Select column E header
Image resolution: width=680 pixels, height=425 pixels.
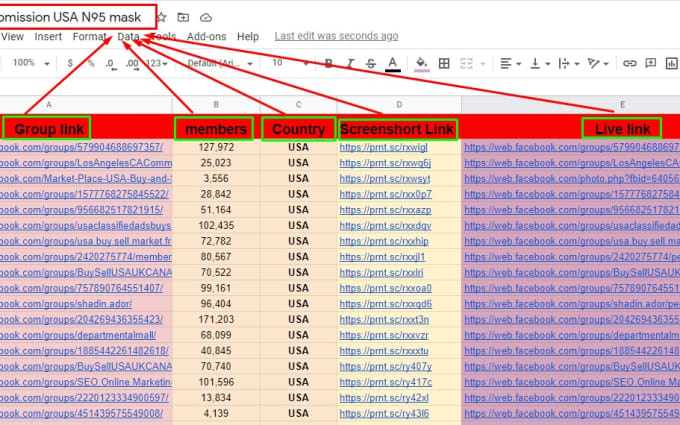click(570, 105)
